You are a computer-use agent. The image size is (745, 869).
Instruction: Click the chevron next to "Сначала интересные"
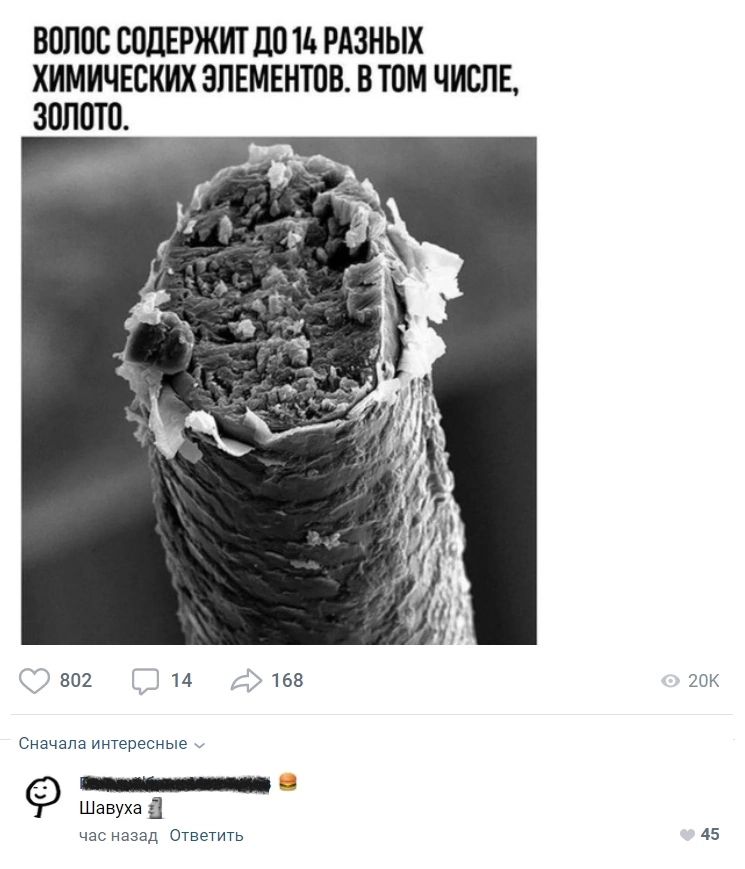tap(198, 745)
